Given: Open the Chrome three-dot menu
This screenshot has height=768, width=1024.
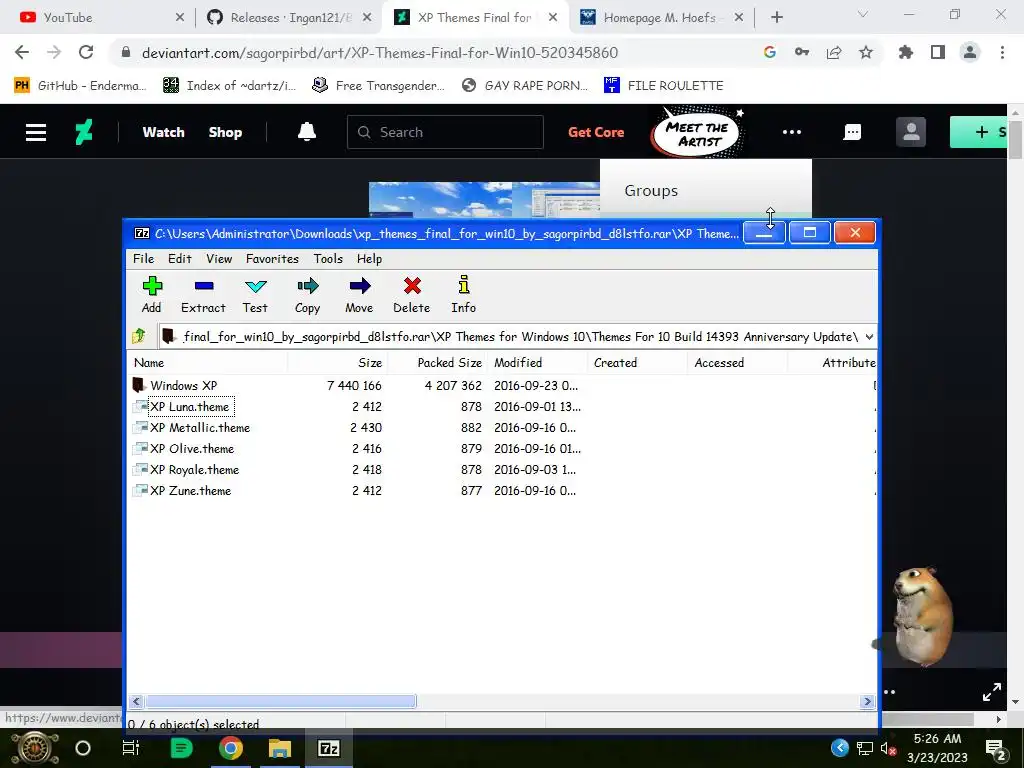Looking at the screenshot, I should point(1002,52).
